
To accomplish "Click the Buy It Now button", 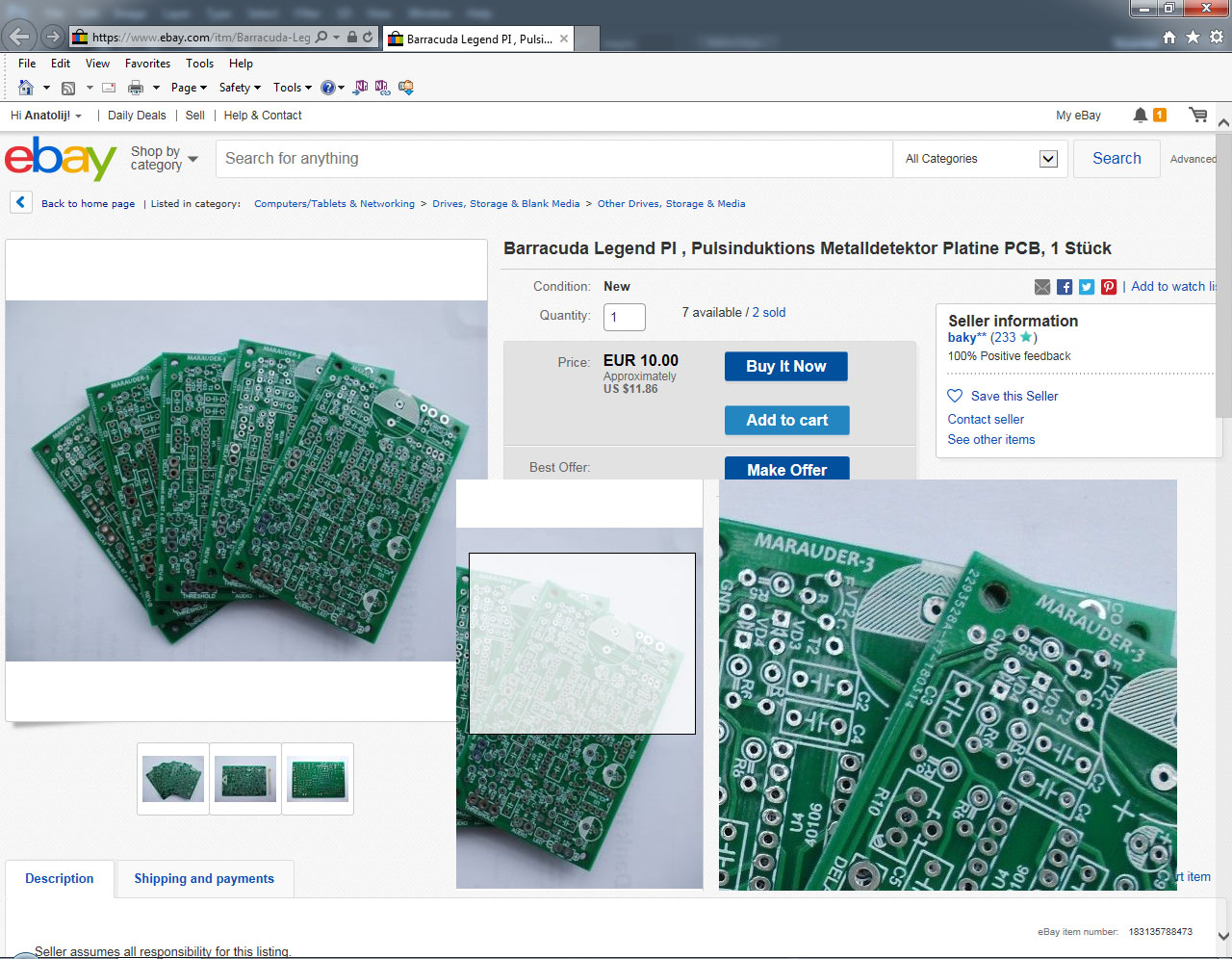I will [x=785, y=367].
